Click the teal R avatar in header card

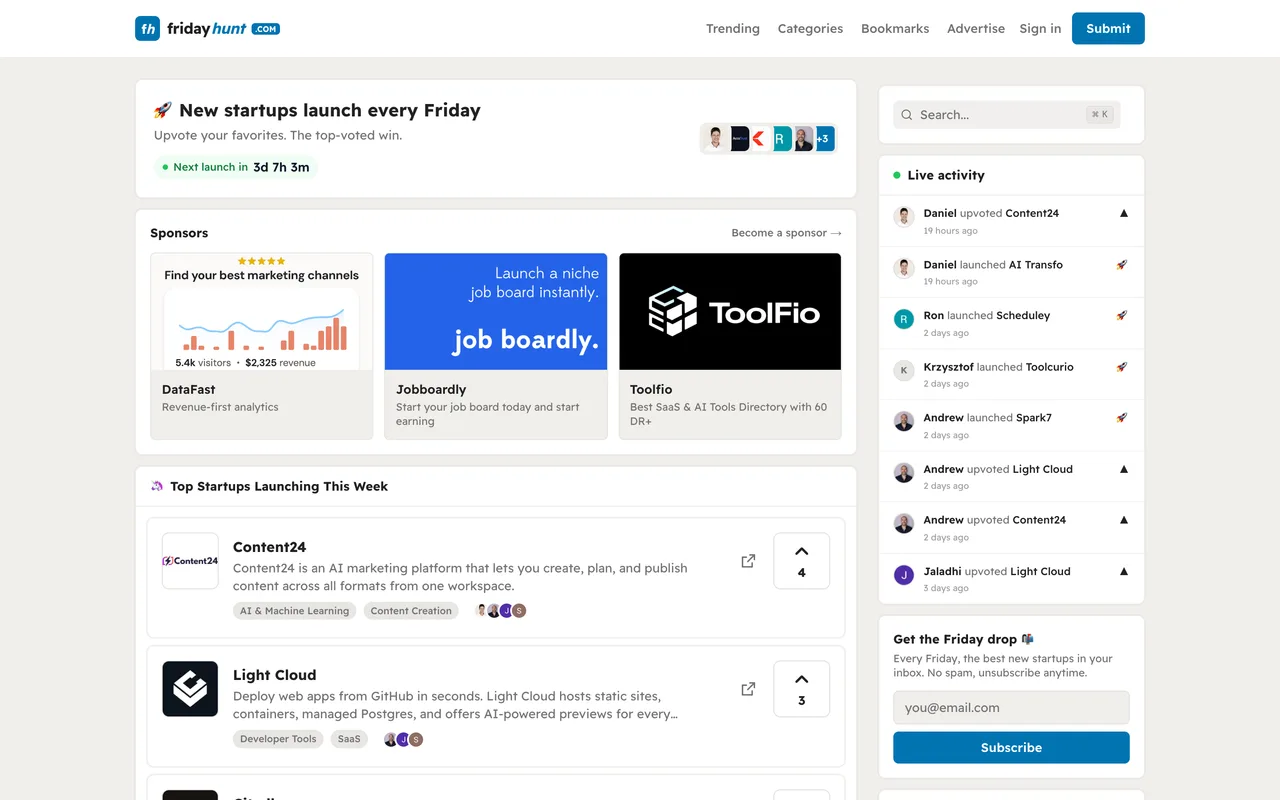781,138
